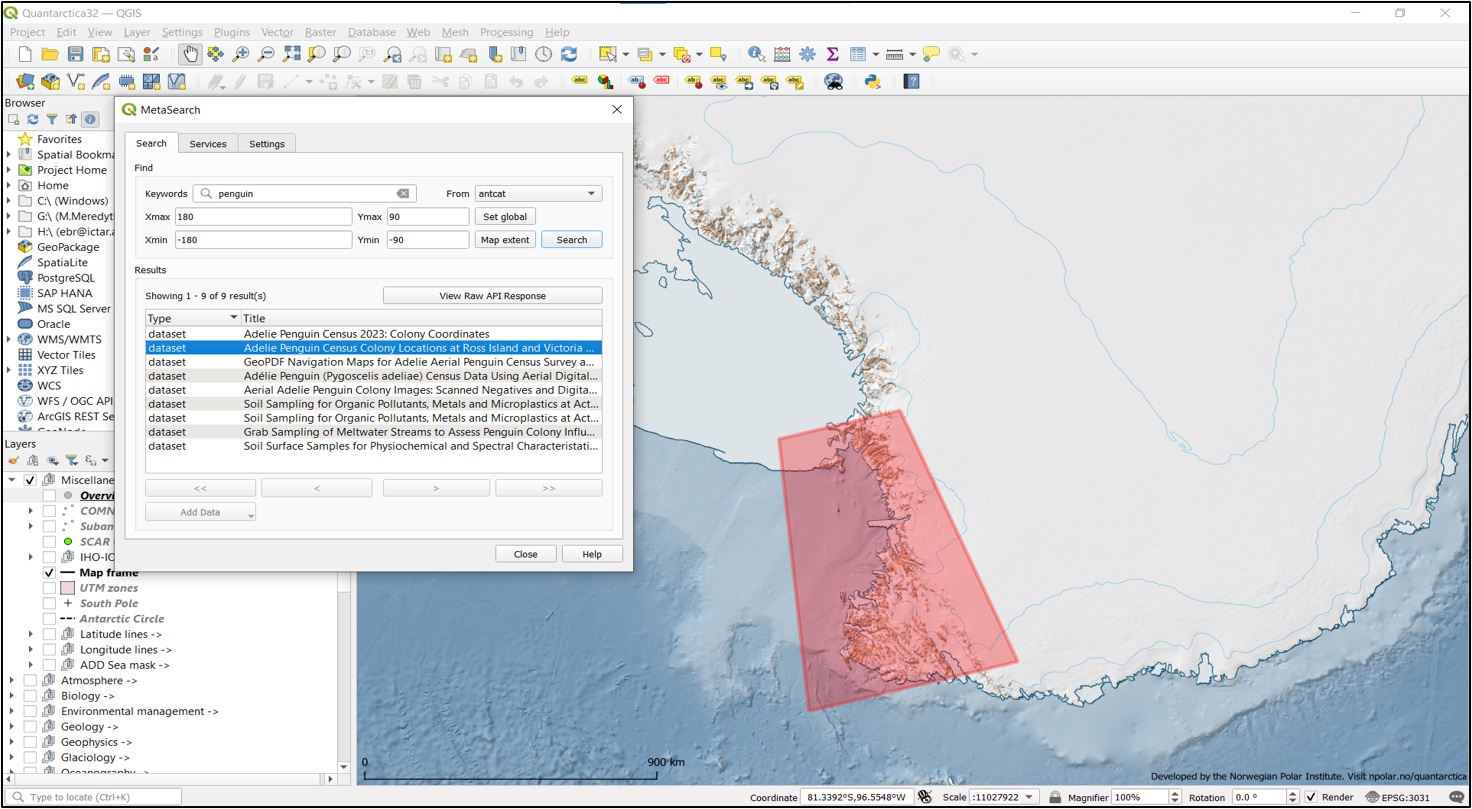Screen dimensions: 1472x809
Task: Click the Diagram options pie chart icon
Action: pyautogui.click(x=606, y=81)
